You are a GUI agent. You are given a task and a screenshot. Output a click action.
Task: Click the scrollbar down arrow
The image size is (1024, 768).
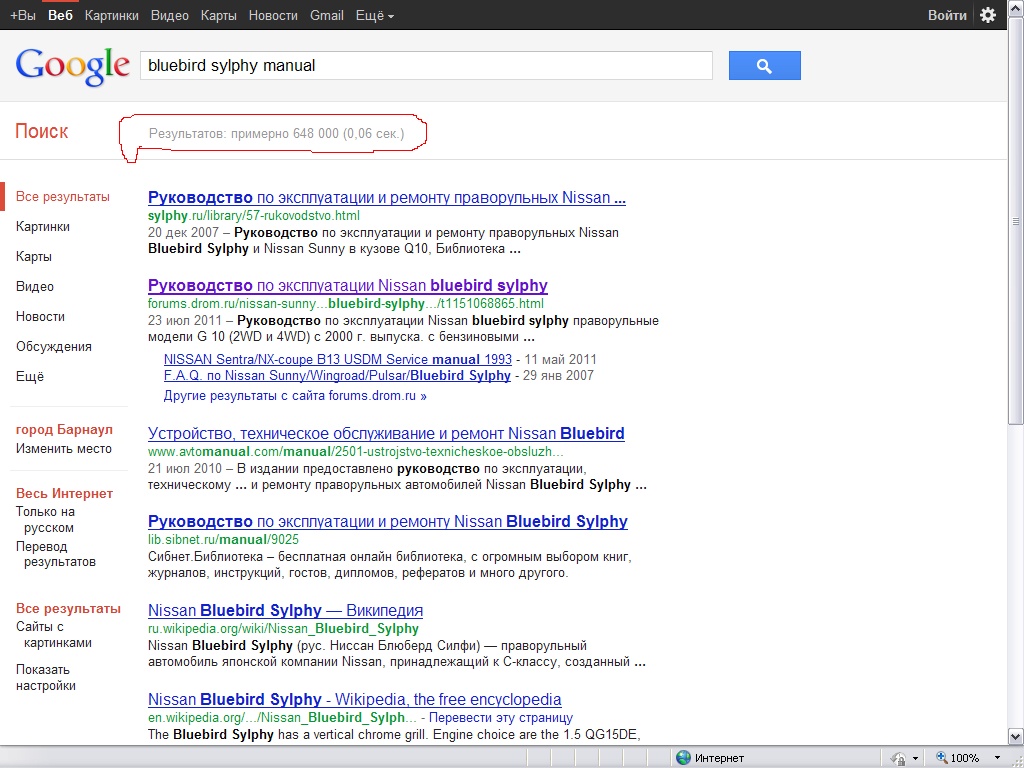1016,737
